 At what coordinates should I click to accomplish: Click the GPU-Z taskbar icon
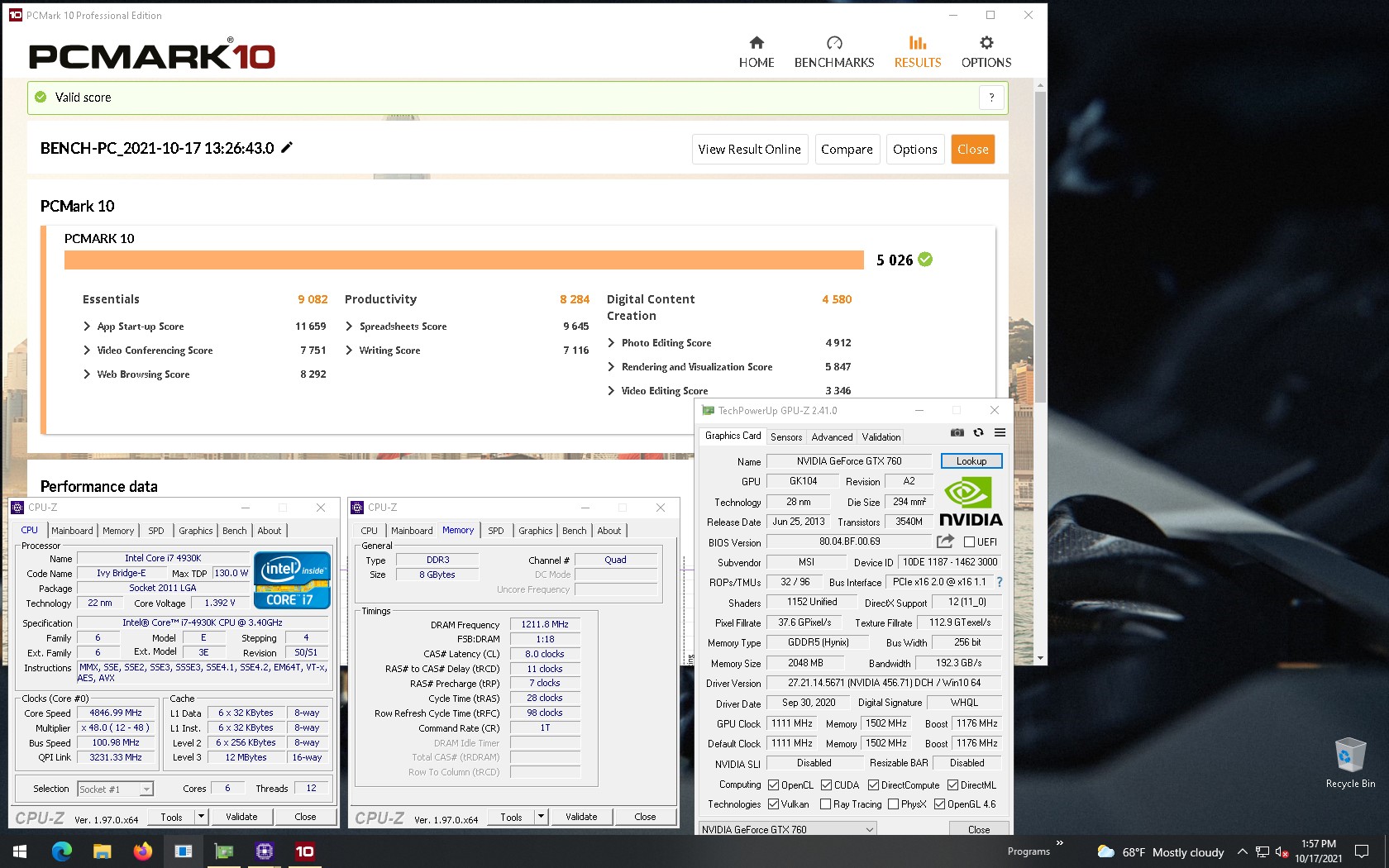coord(224,851)
